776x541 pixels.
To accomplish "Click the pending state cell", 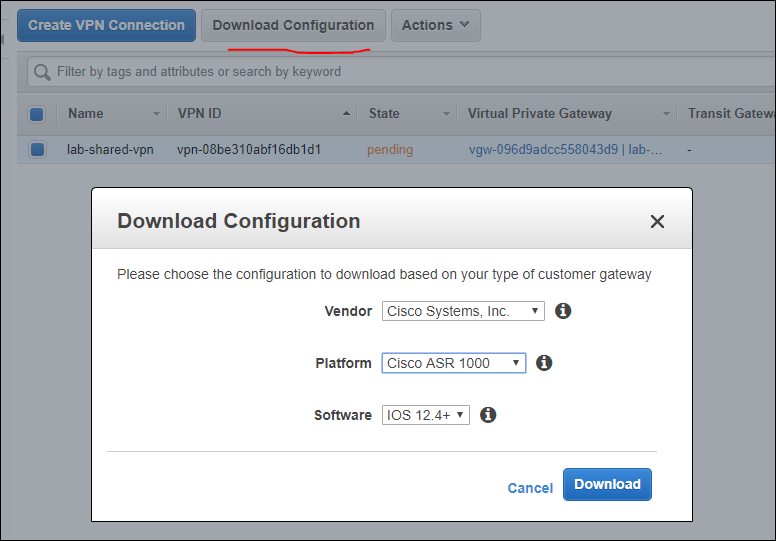I will click(390, 149).
